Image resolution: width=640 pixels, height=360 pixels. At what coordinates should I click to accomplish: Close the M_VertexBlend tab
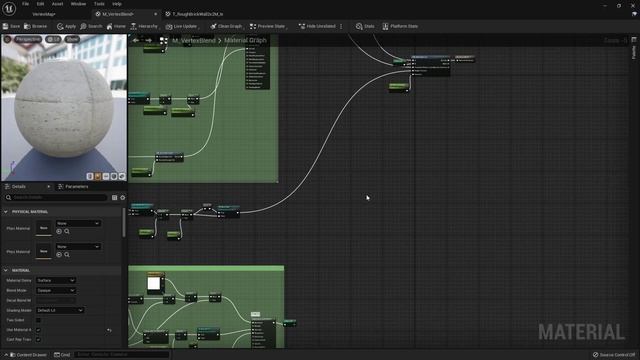click(155, 14)
